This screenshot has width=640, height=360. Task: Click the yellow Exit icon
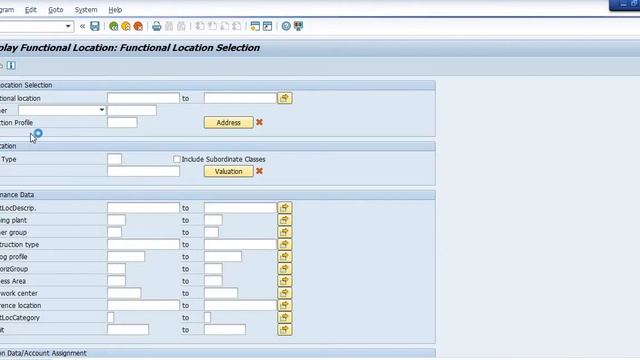pyautogui.click(x=126, y=27)
